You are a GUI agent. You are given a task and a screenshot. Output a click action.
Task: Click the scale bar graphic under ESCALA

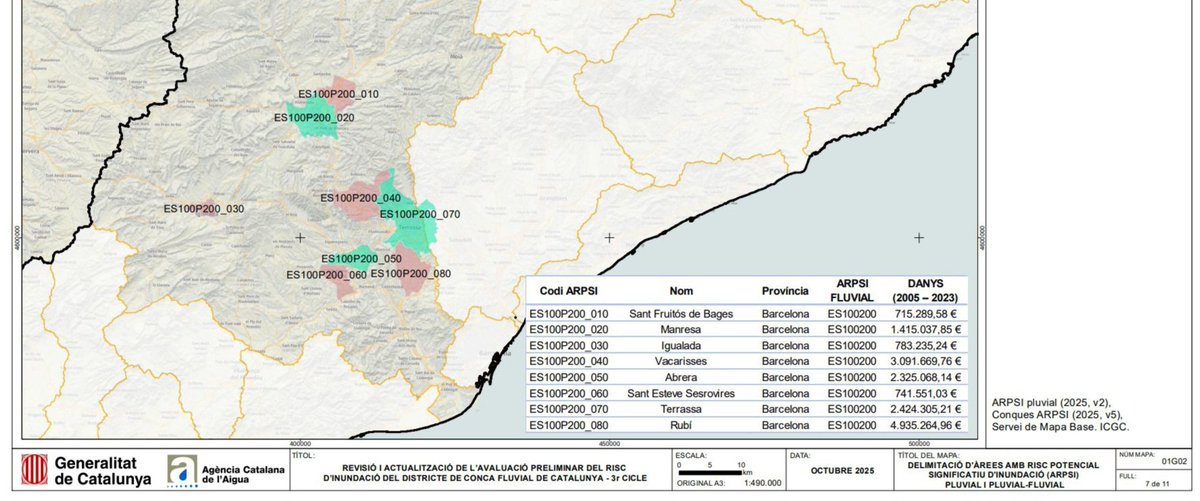[710, 473]
